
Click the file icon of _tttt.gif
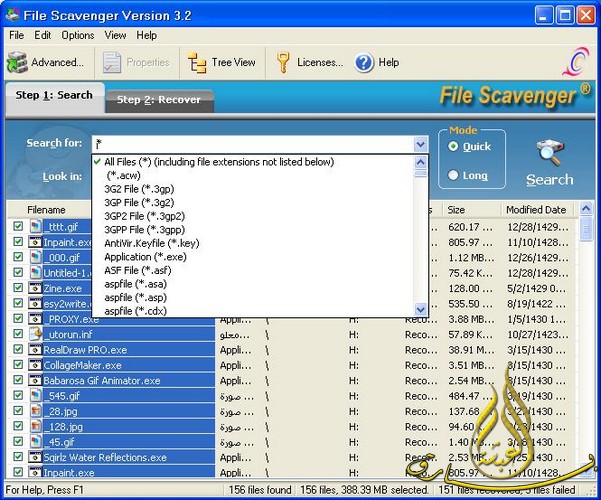(36, 226)
